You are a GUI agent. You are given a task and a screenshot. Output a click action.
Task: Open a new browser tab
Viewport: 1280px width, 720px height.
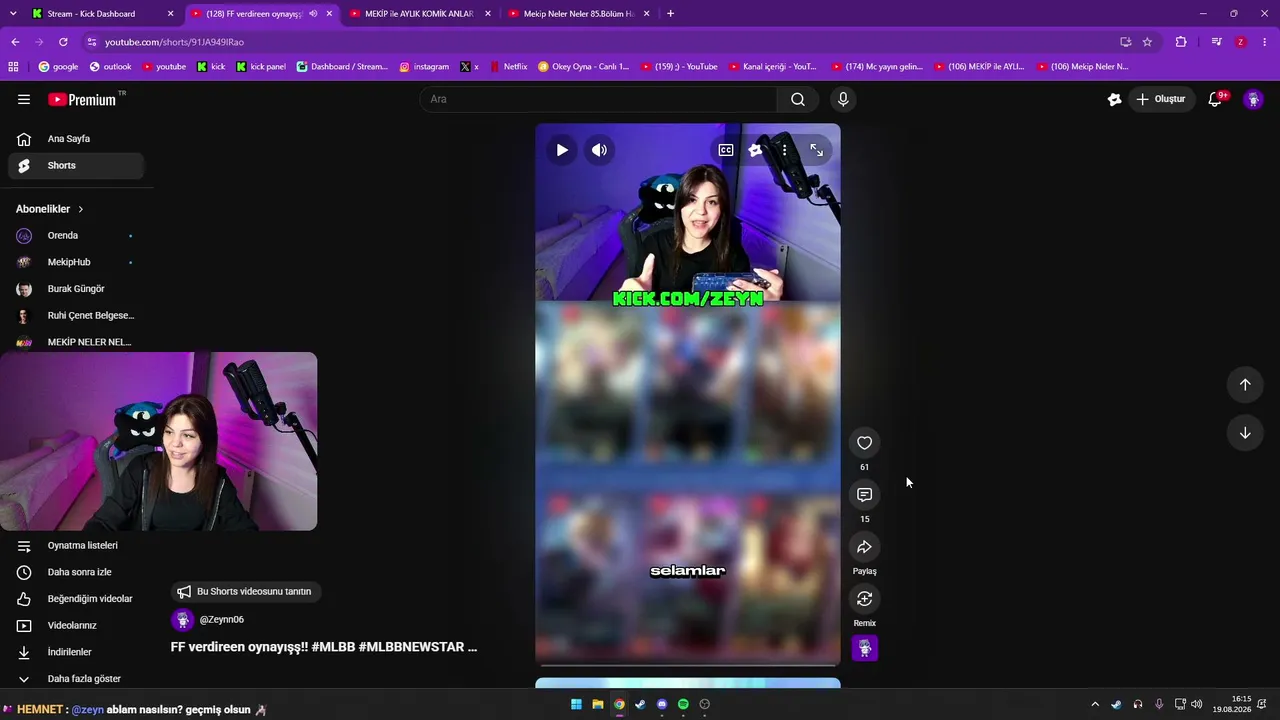pyautogui.click(x=670, y=14)
